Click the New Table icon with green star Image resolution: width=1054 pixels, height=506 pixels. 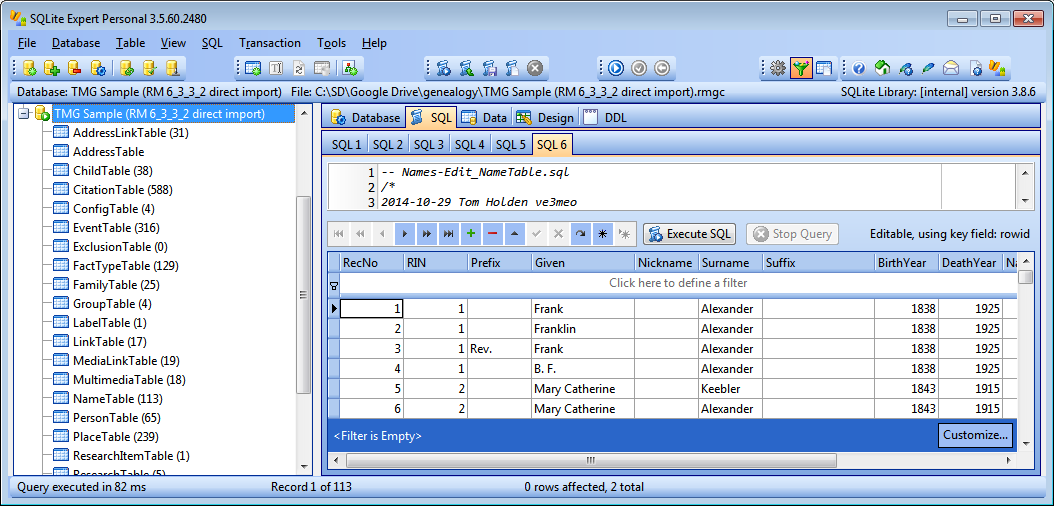point(253,68)
